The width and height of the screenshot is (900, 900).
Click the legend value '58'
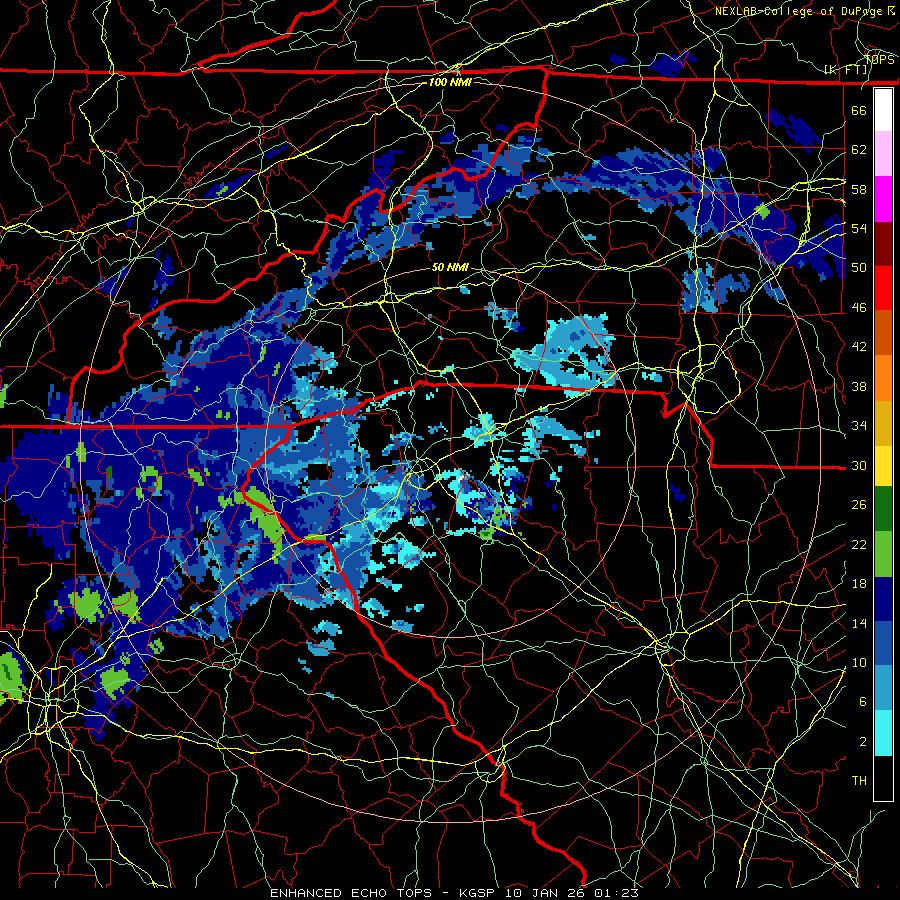859,189
